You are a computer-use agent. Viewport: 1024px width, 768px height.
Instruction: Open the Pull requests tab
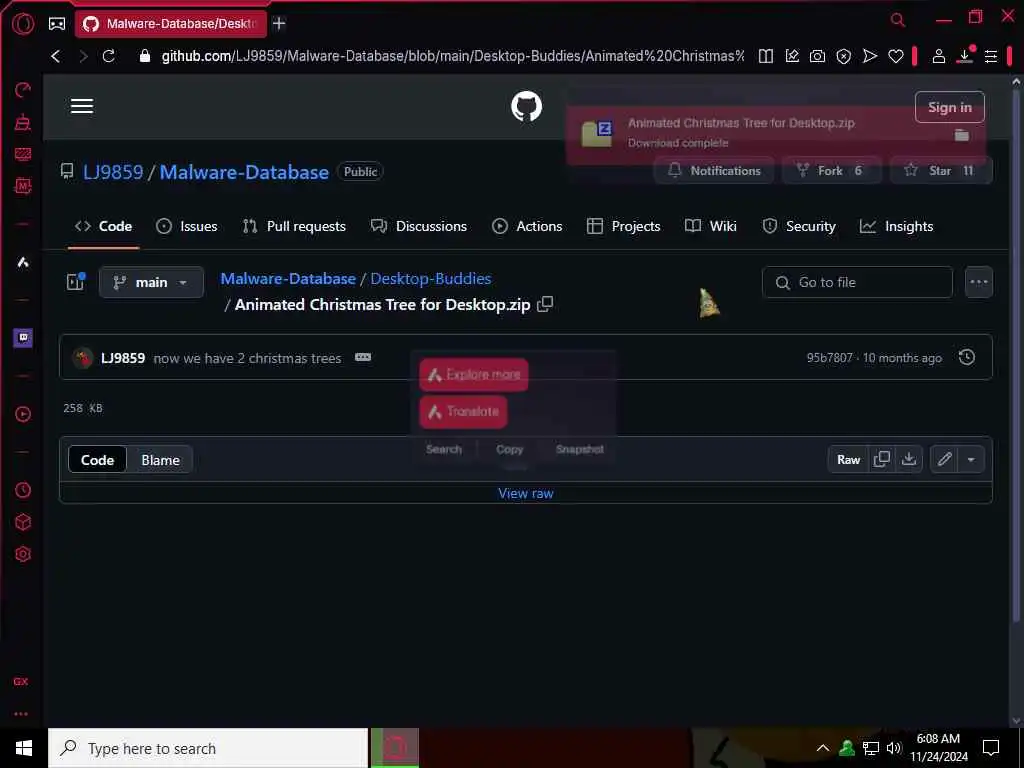pos(294,226)
